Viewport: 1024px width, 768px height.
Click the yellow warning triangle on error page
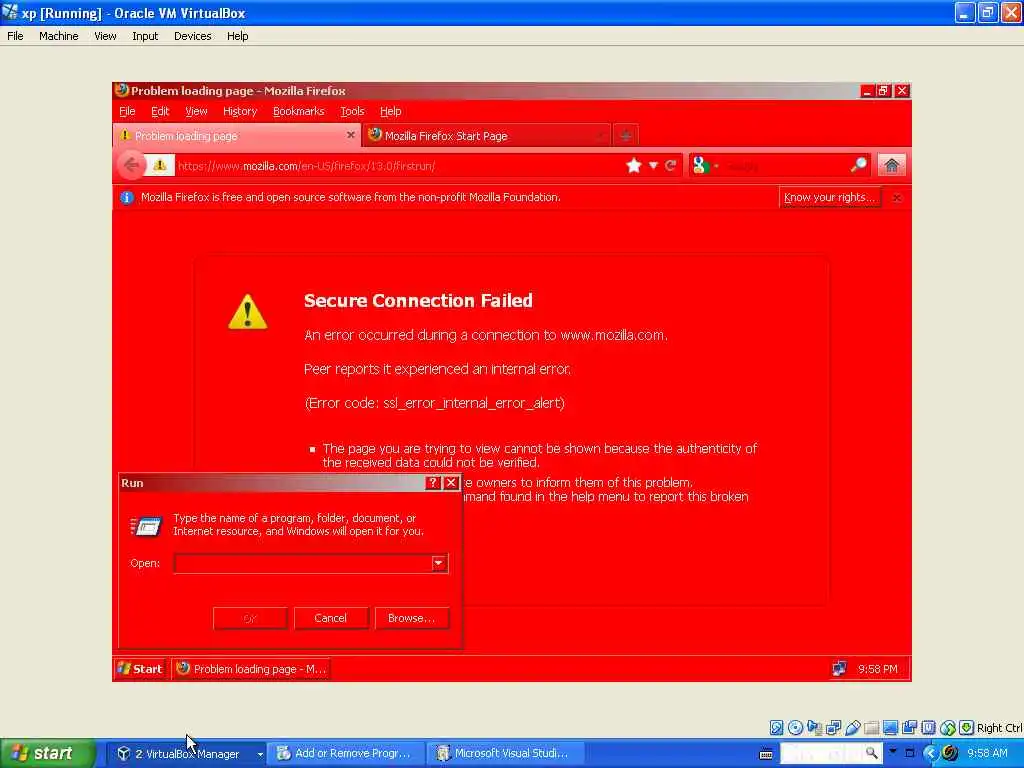[x=248, y=312]
